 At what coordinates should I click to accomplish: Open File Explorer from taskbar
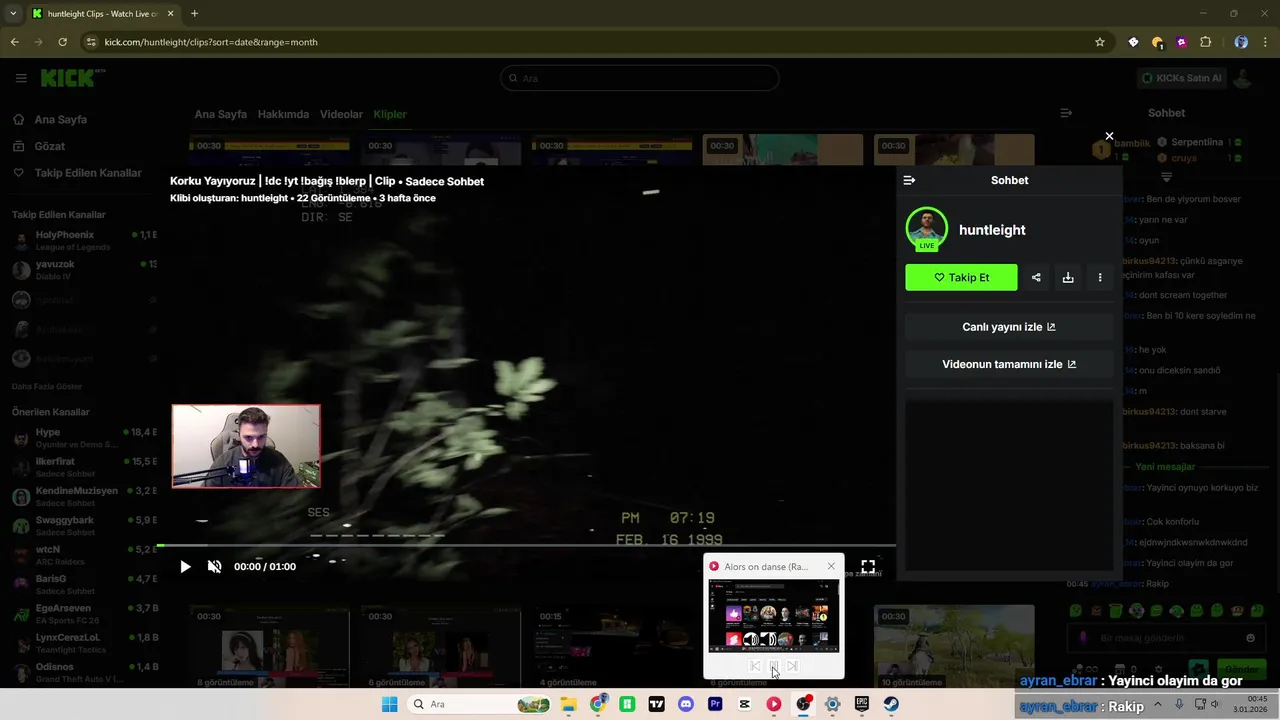[568, 704]
